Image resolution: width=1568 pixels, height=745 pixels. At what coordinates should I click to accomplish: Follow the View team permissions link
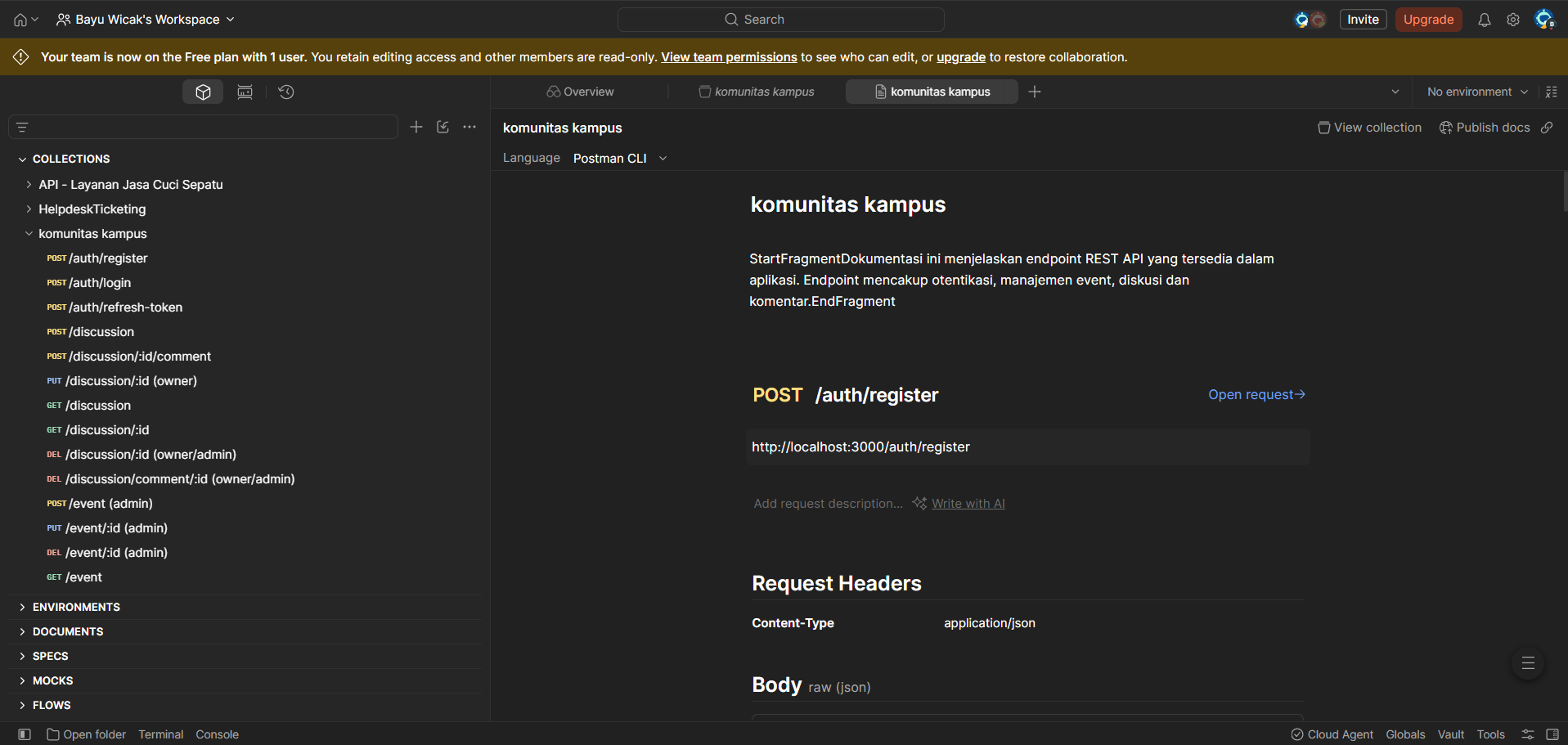pyautogui.click(x=729, y=57)
